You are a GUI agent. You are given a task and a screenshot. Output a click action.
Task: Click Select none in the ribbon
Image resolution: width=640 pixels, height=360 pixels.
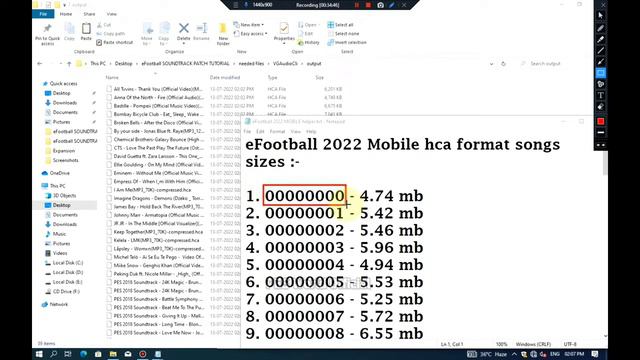343,33
